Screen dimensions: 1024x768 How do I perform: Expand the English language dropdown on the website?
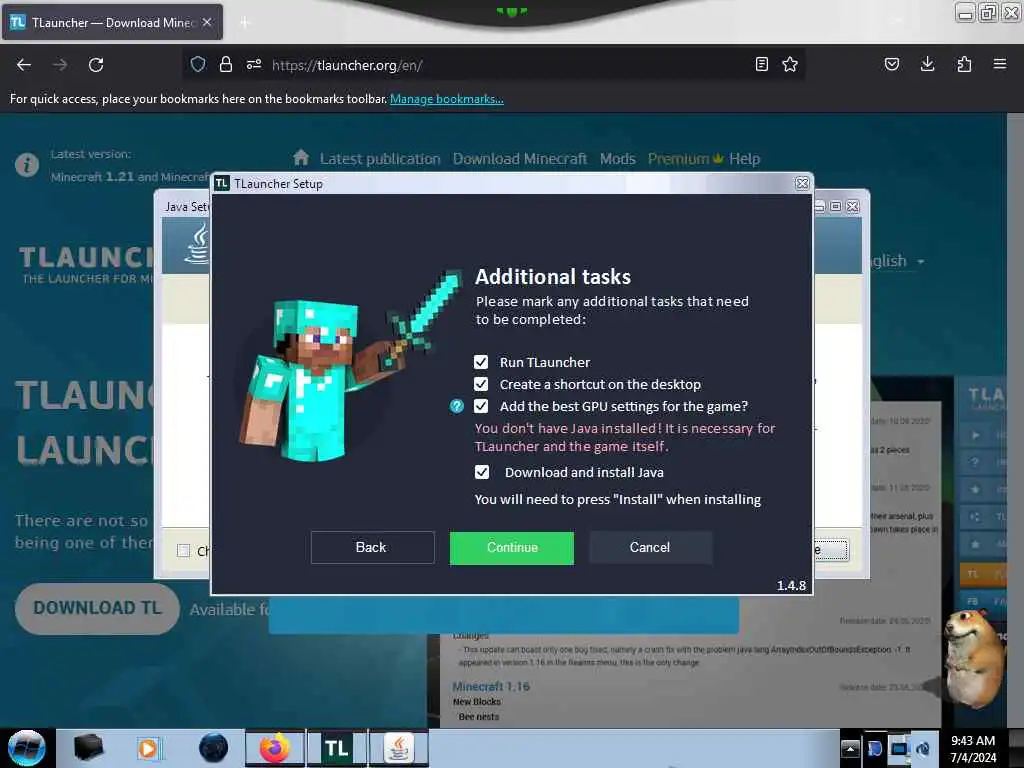coord(897,261)
